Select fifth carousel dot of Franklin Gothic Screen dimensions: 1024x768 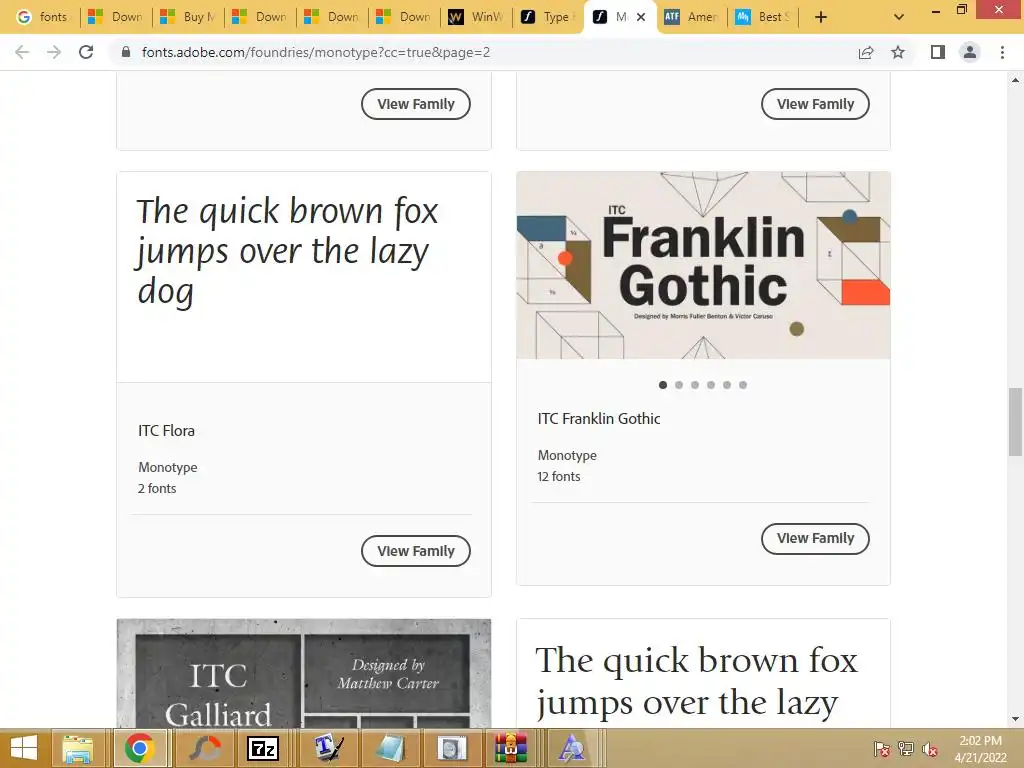(x=727, y=385)
